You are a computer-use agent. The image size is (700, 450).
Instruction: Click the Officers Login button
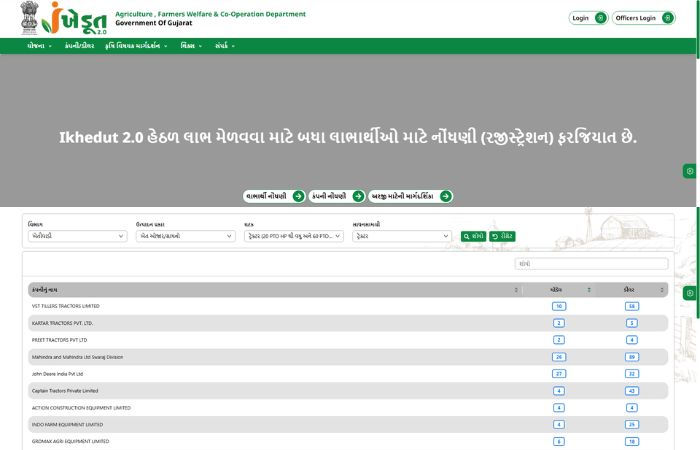click(x=643, y=18)
